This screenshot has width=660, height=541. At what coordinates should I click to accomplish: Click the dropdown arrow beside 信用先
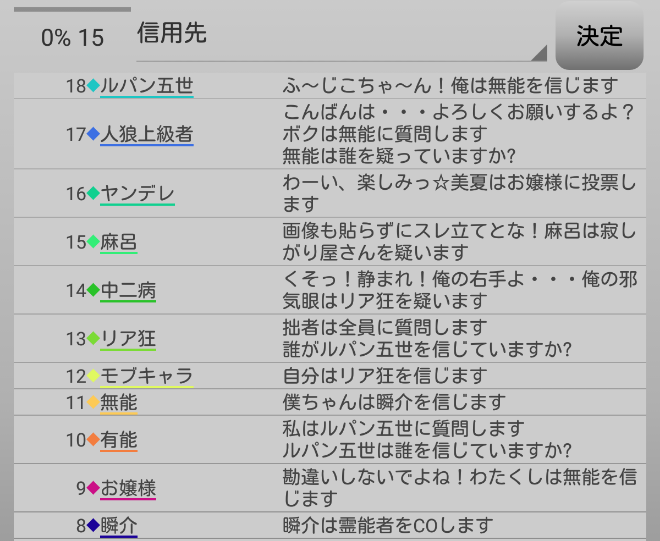tap(538, 53)
